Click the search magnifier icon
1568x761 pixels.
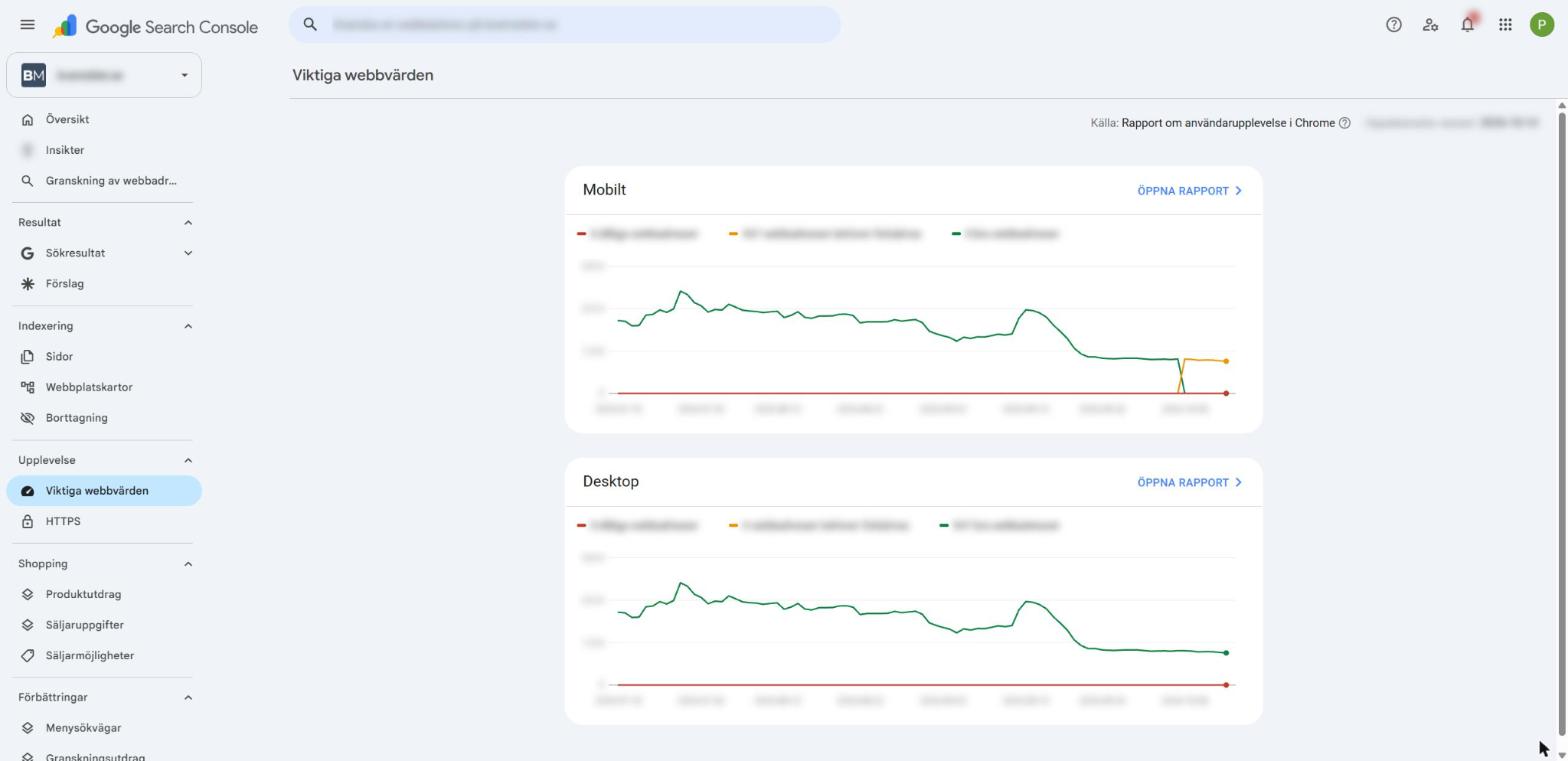pyautogui.click(x=310, y=24)
